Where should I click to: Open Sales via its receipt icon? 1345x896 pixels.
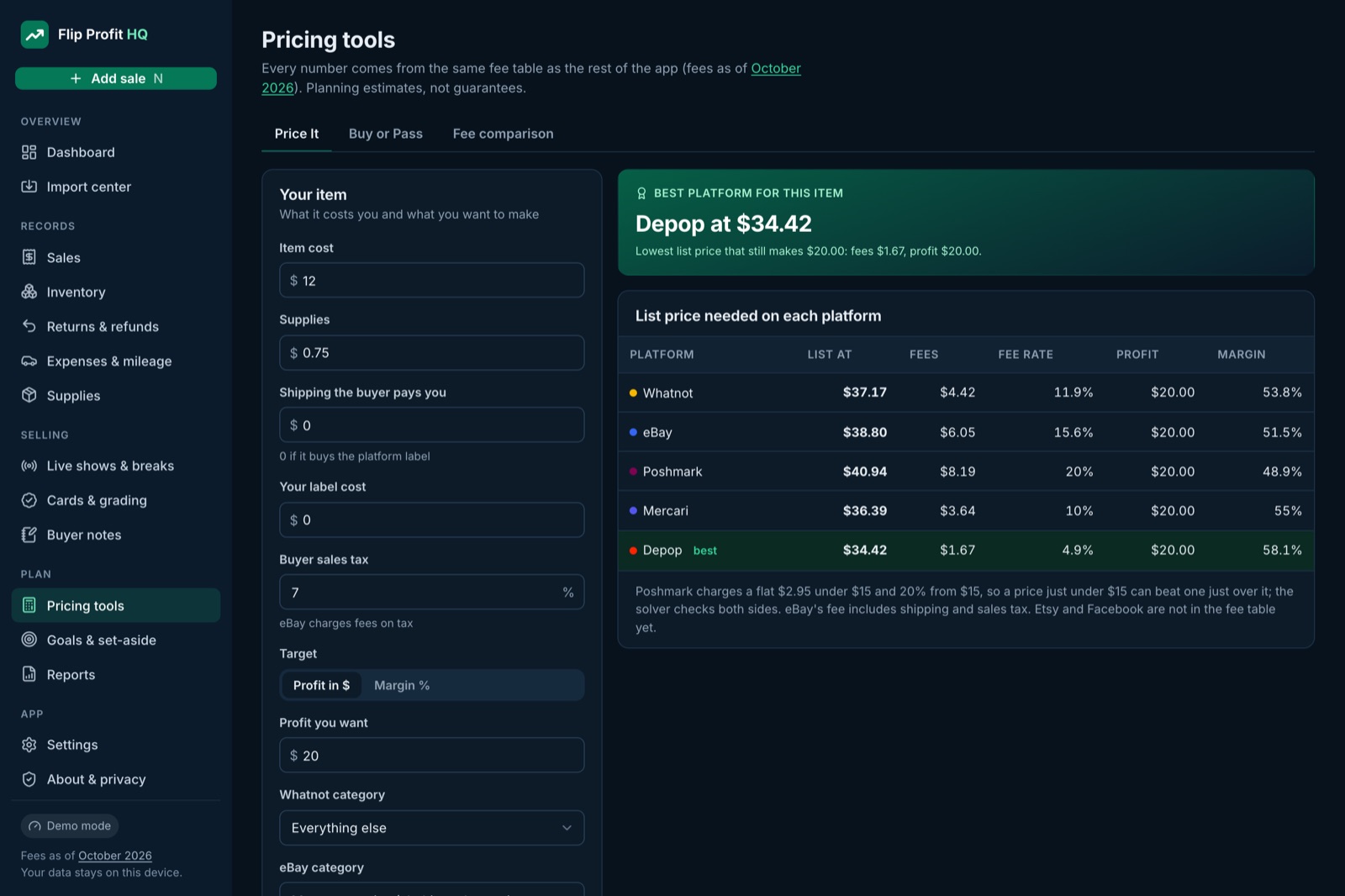click(x=29, y=257)
